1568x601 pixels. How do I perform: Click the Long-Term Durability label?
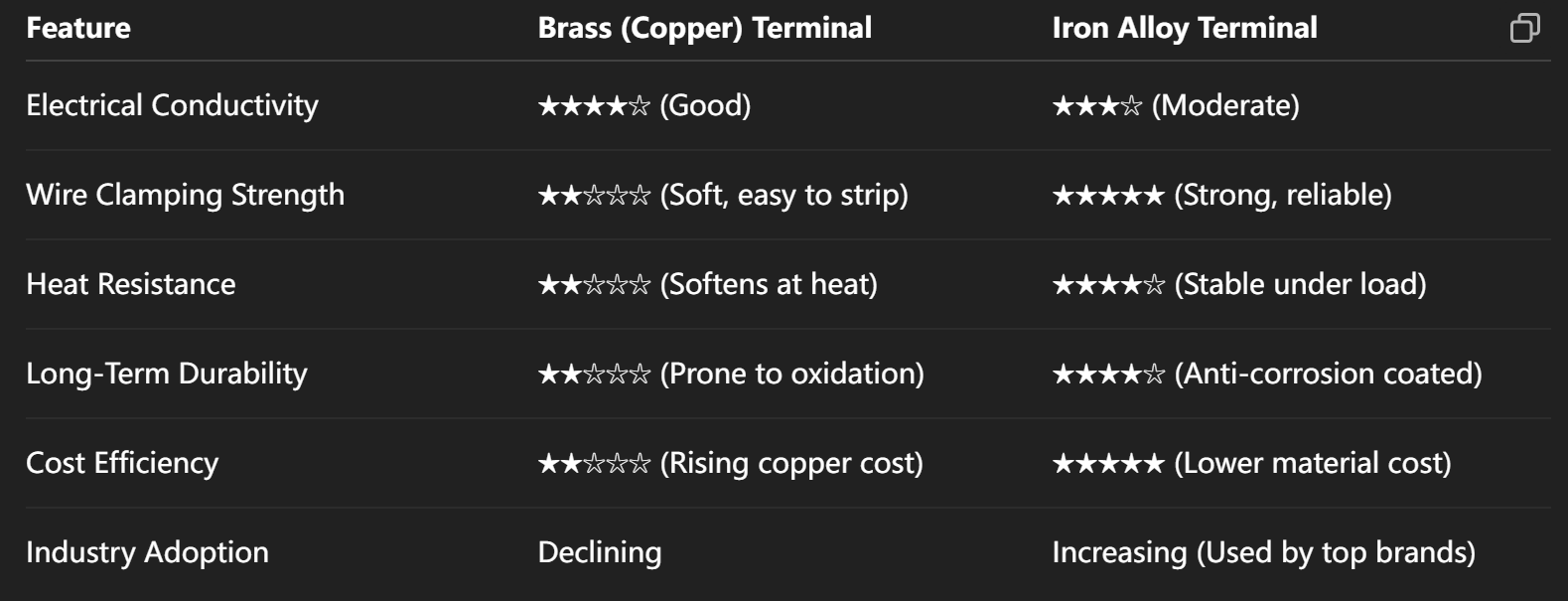click(x=167, y=374)
